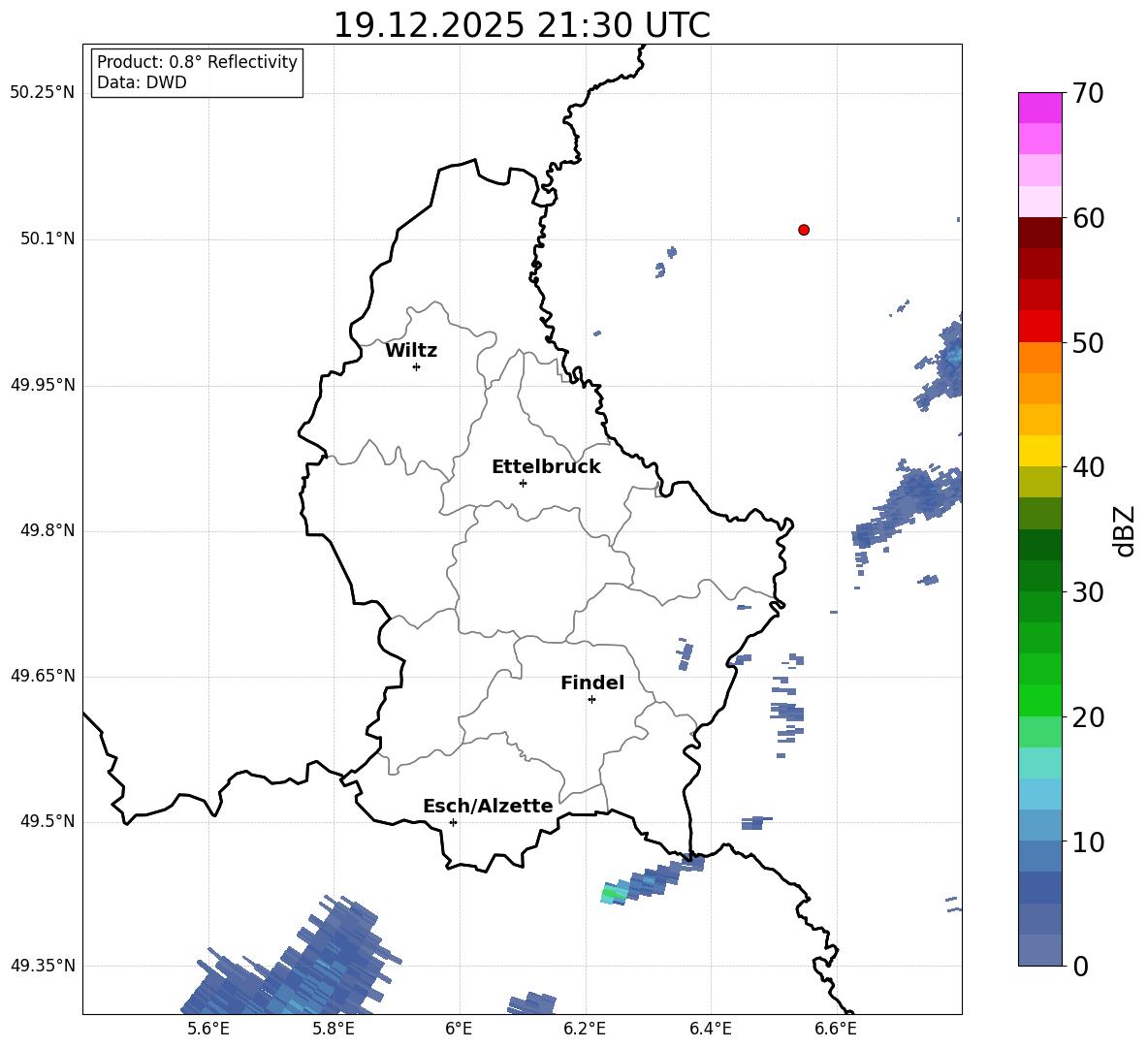Click the Ettelbruck station marker cross

pyautogui.click(x=523, y=483)
